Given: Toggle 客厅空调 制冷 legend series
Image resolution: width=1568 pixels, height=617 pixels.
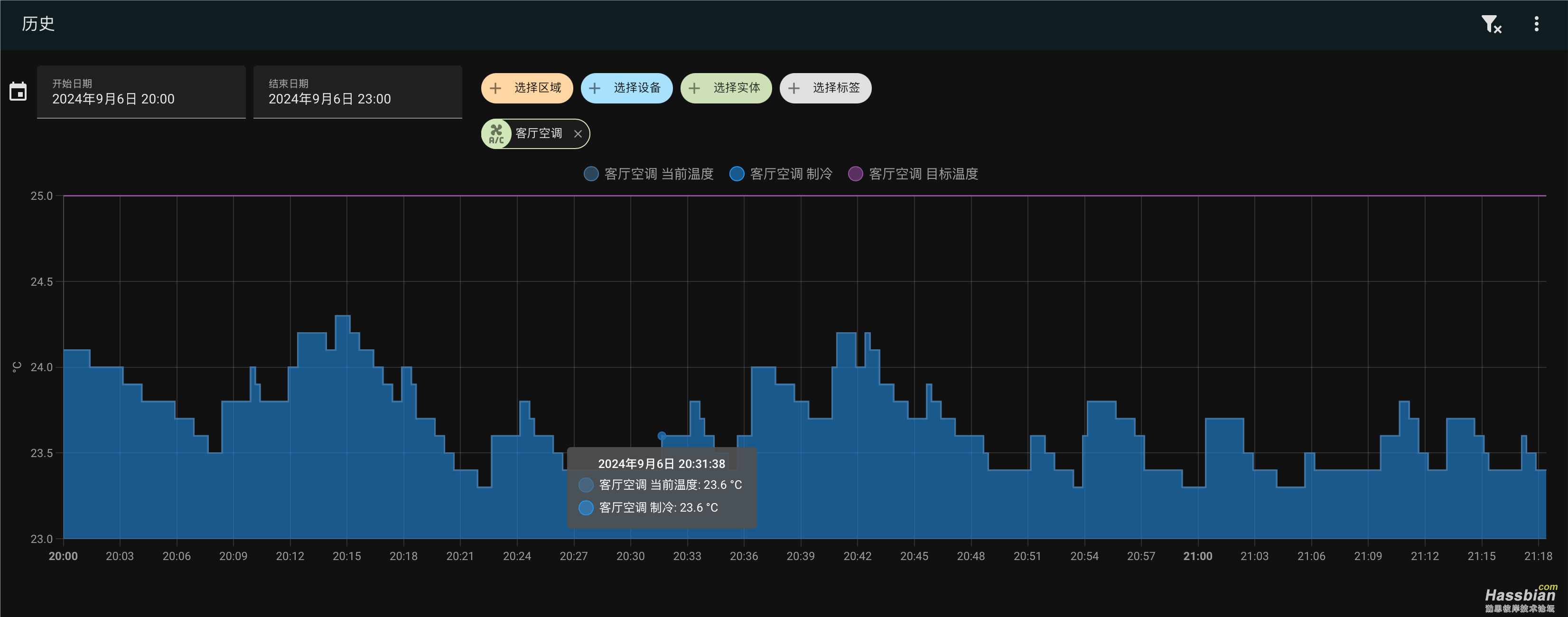Looking at the screenshot, I should point(781,174).
